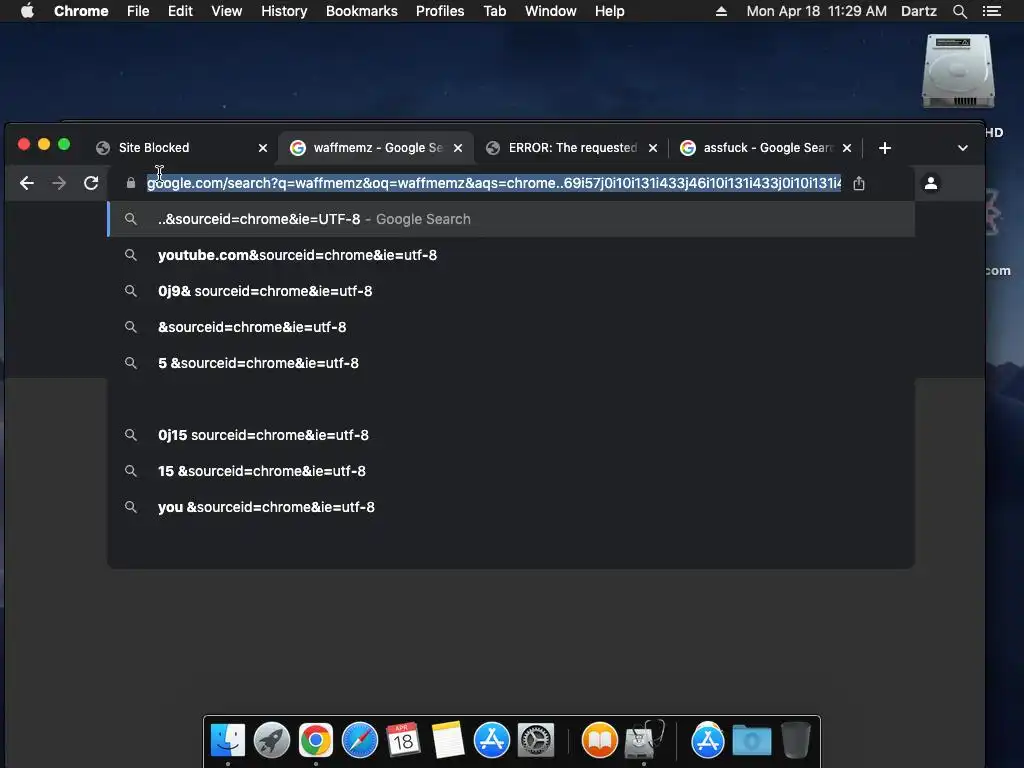Open the Chrome profile avatar
Image resolution: width=1024 pixels, height=768 pixels.
click(x=931, y=184)
